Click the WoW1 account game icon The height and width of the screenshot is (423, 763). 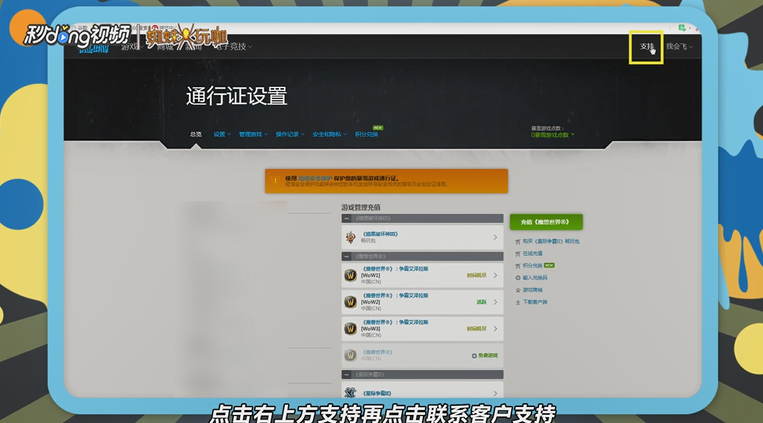(x=350, y=276)
